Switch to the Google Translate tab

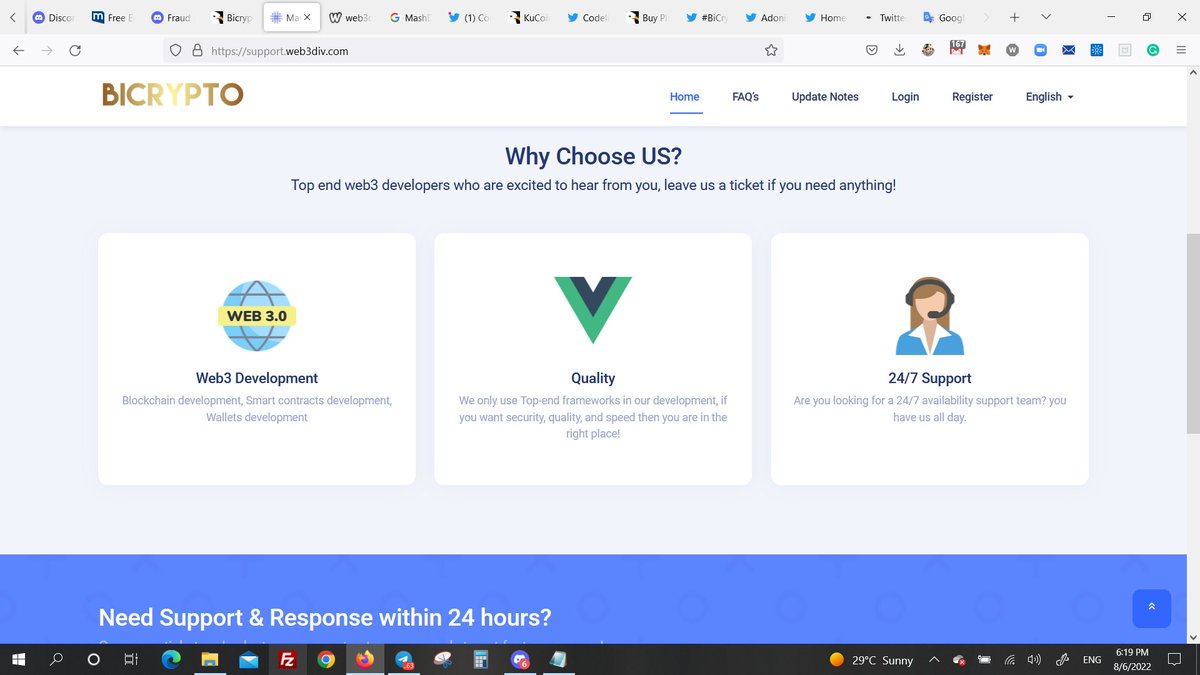[x=944, y=18]
